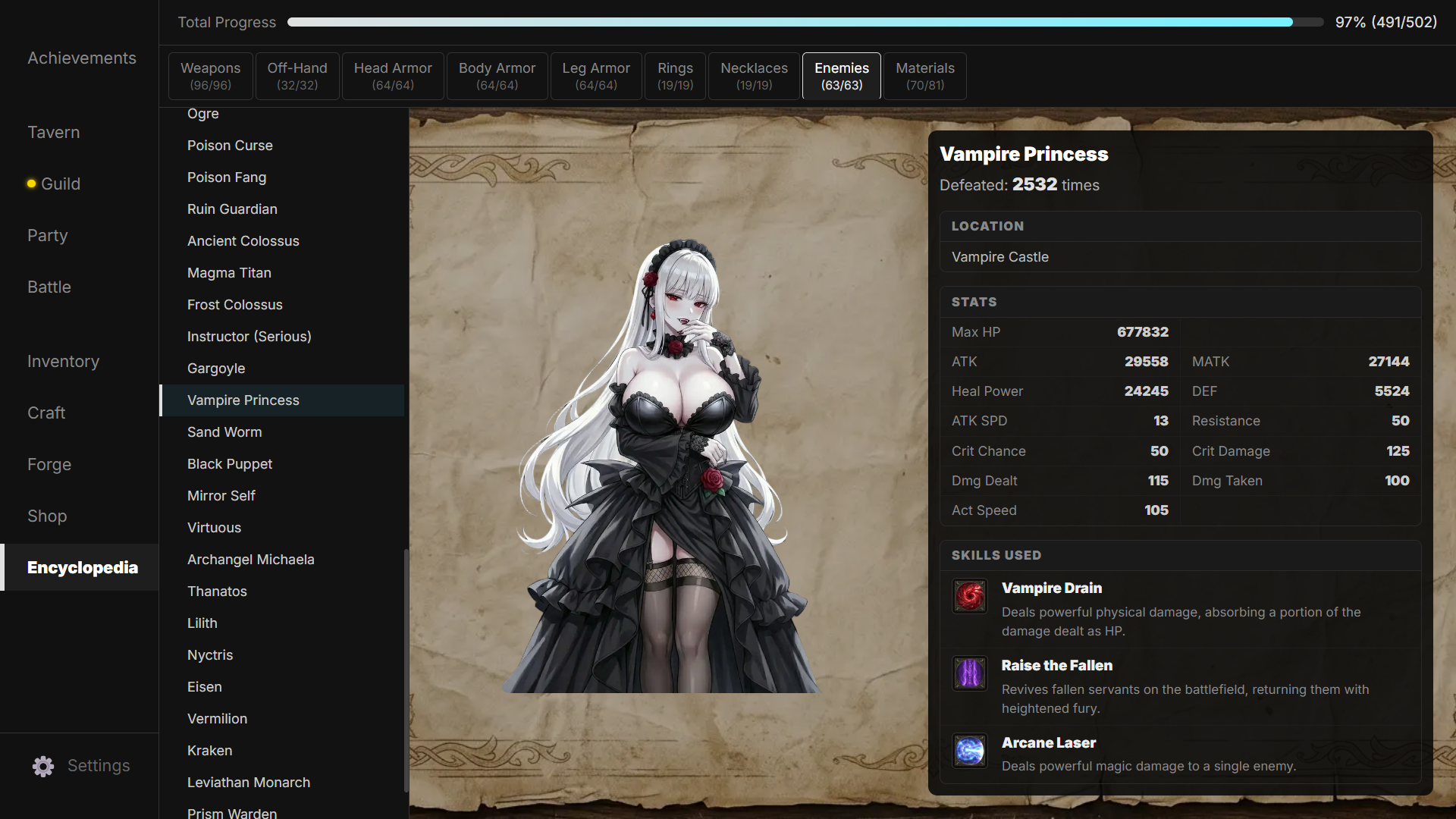
Task: View the Lilith entry
Action: (x=282, y=623)
